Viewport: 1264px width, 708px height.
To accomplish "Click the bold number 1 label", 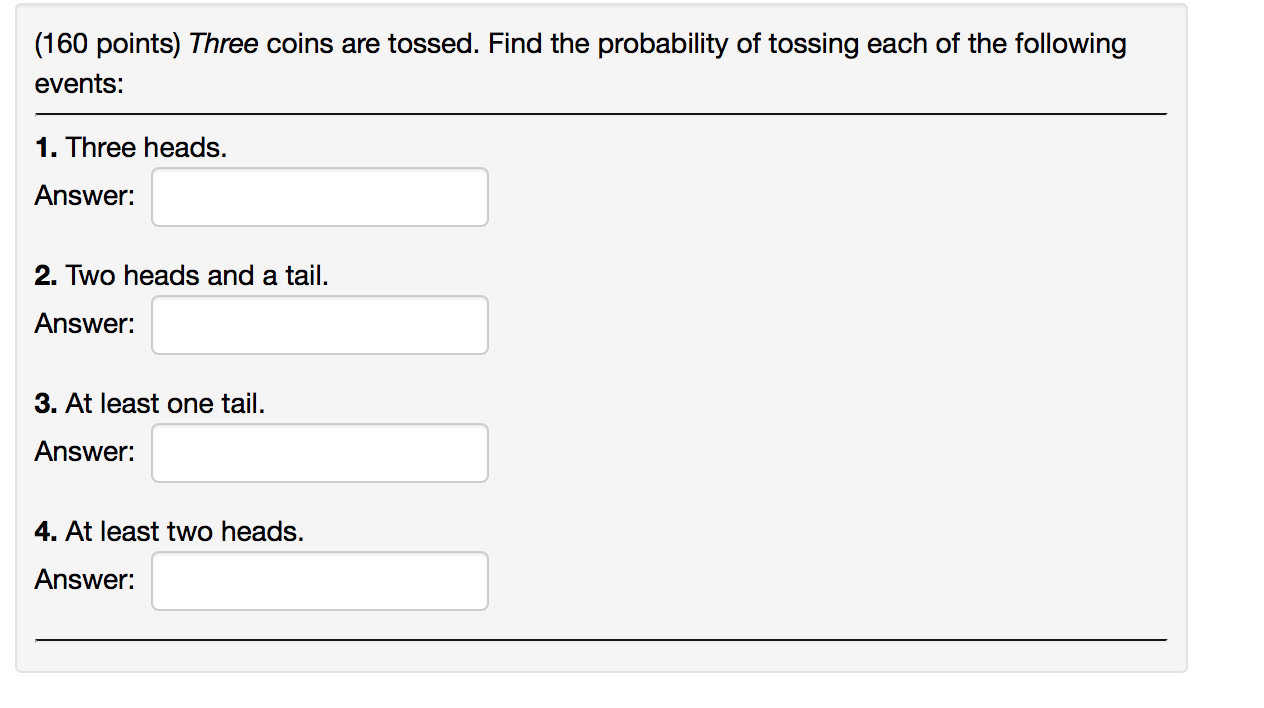I will (44, 147).
